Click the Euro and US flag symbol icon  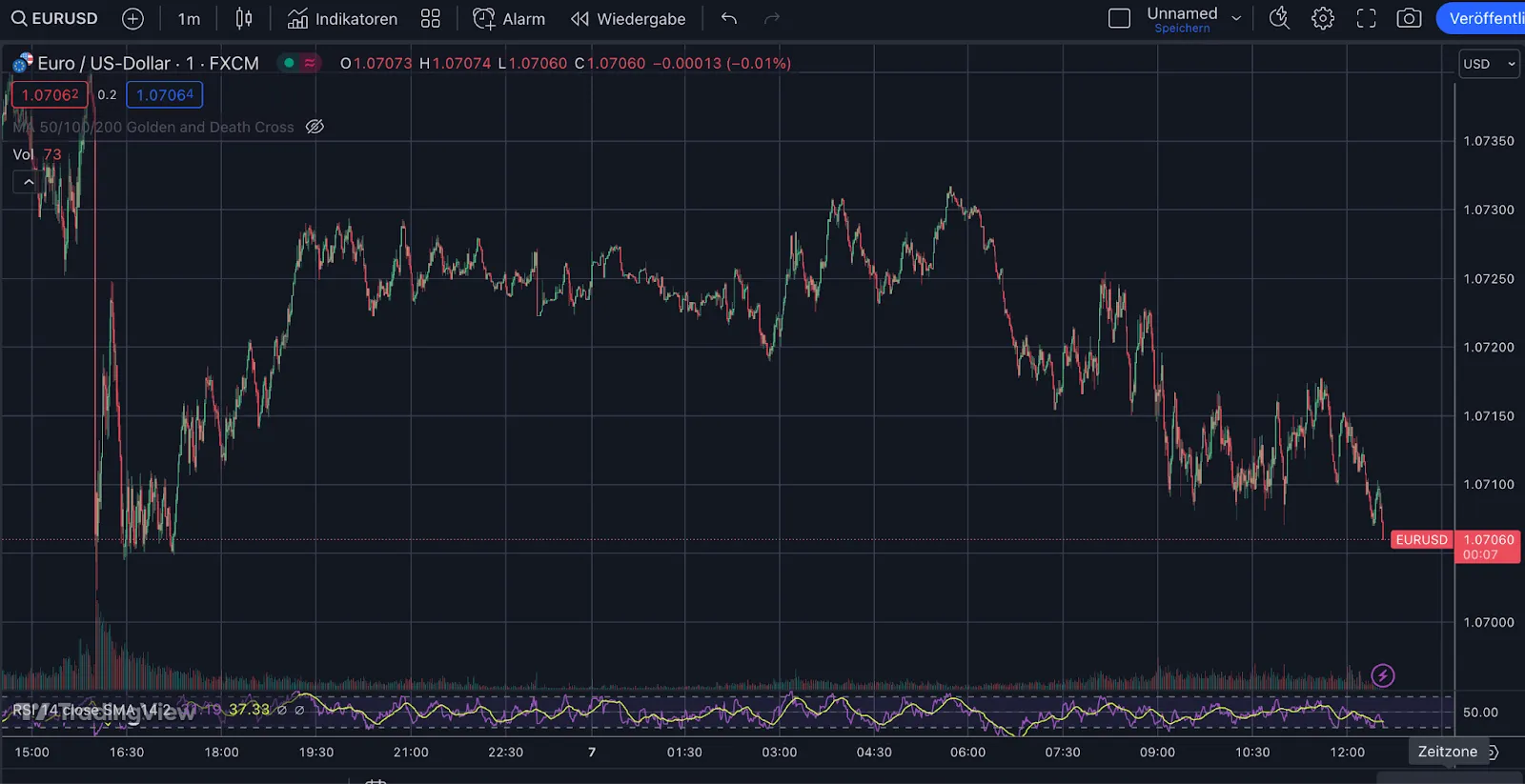[x=23, y=64]
